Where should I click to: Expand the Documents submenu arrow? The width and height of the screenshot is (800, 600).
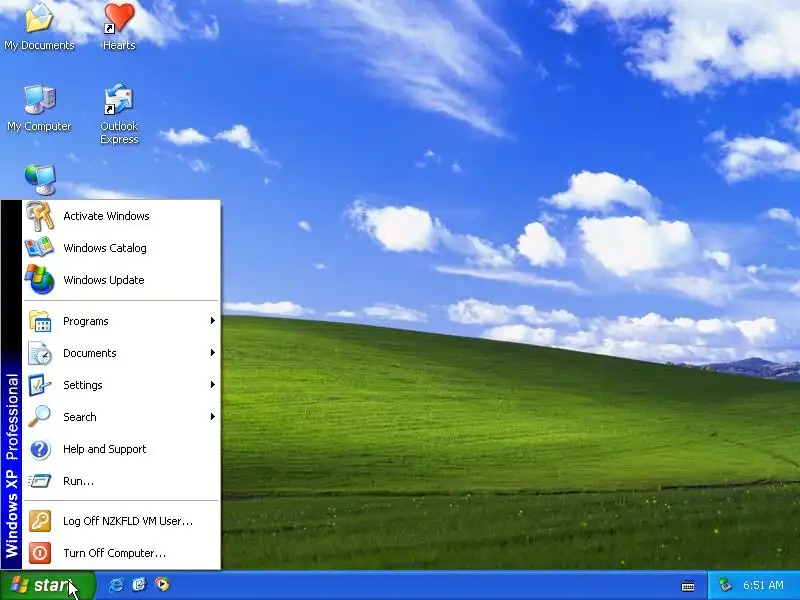[x=213, y=353]
